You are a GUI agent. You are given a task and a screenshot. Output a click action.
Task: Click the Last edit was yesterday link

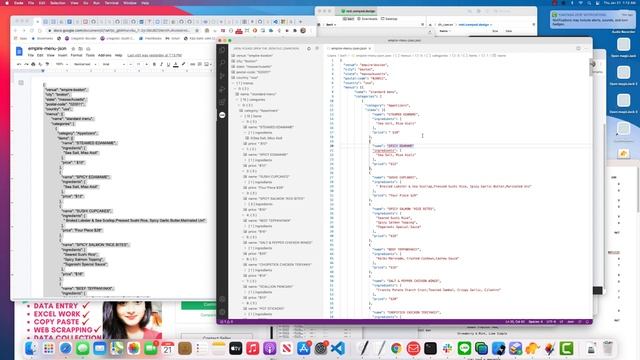[x=155, y=55]
